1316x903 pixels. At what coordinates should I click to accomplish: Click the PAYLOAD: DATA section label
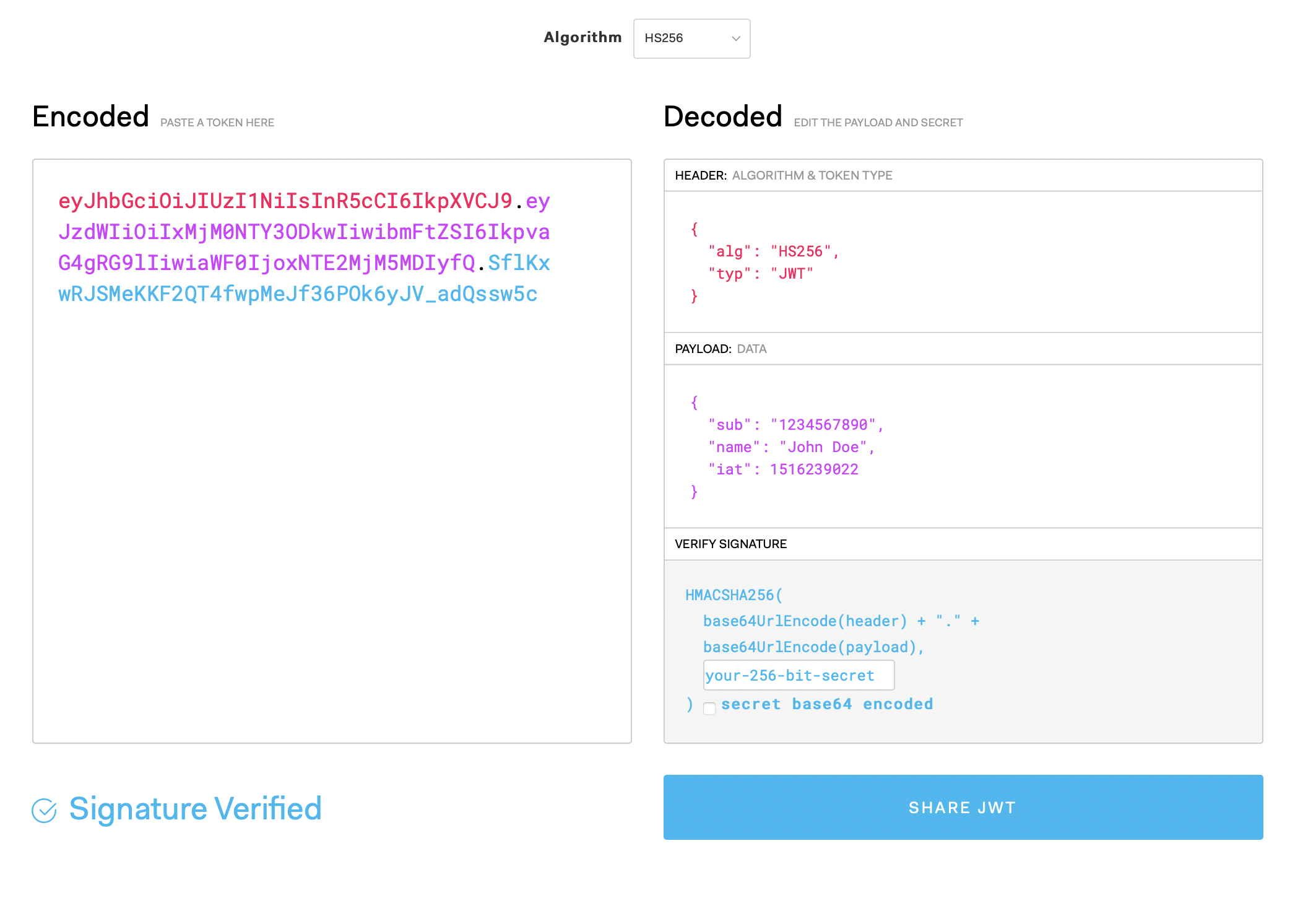(721, 349)
